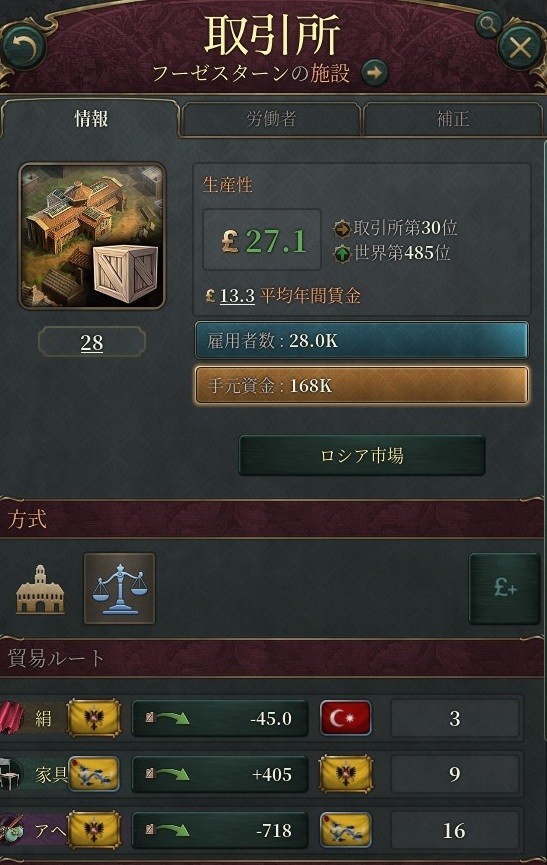Viewport: 547px width, 865px height.
Task: Click the 取引所第30位 ranking icon
Action: coord(342,228)
